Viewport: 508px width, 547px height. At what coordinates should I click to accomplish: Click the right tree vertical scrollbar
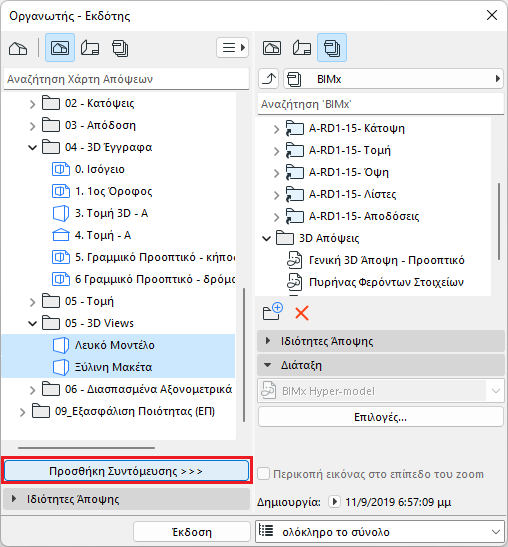[499, 221]
